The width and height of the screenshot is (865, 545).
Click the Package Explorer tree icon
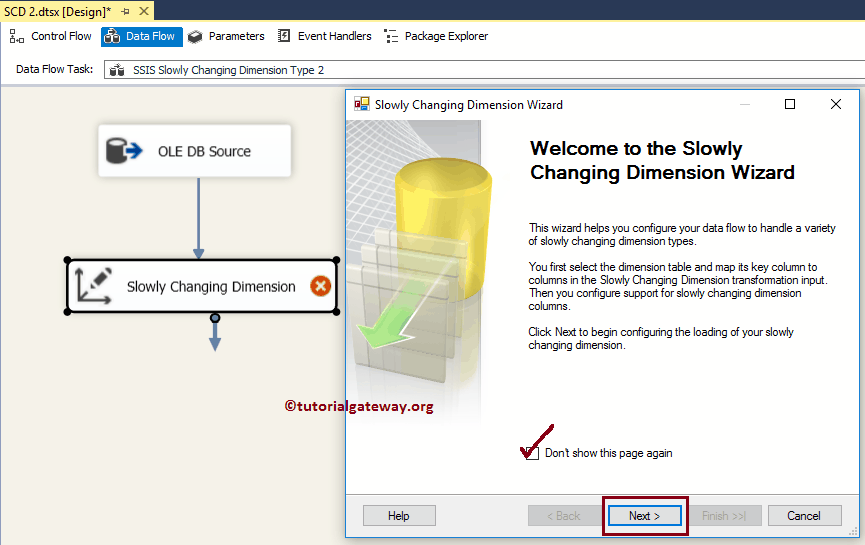pos(391,36)
